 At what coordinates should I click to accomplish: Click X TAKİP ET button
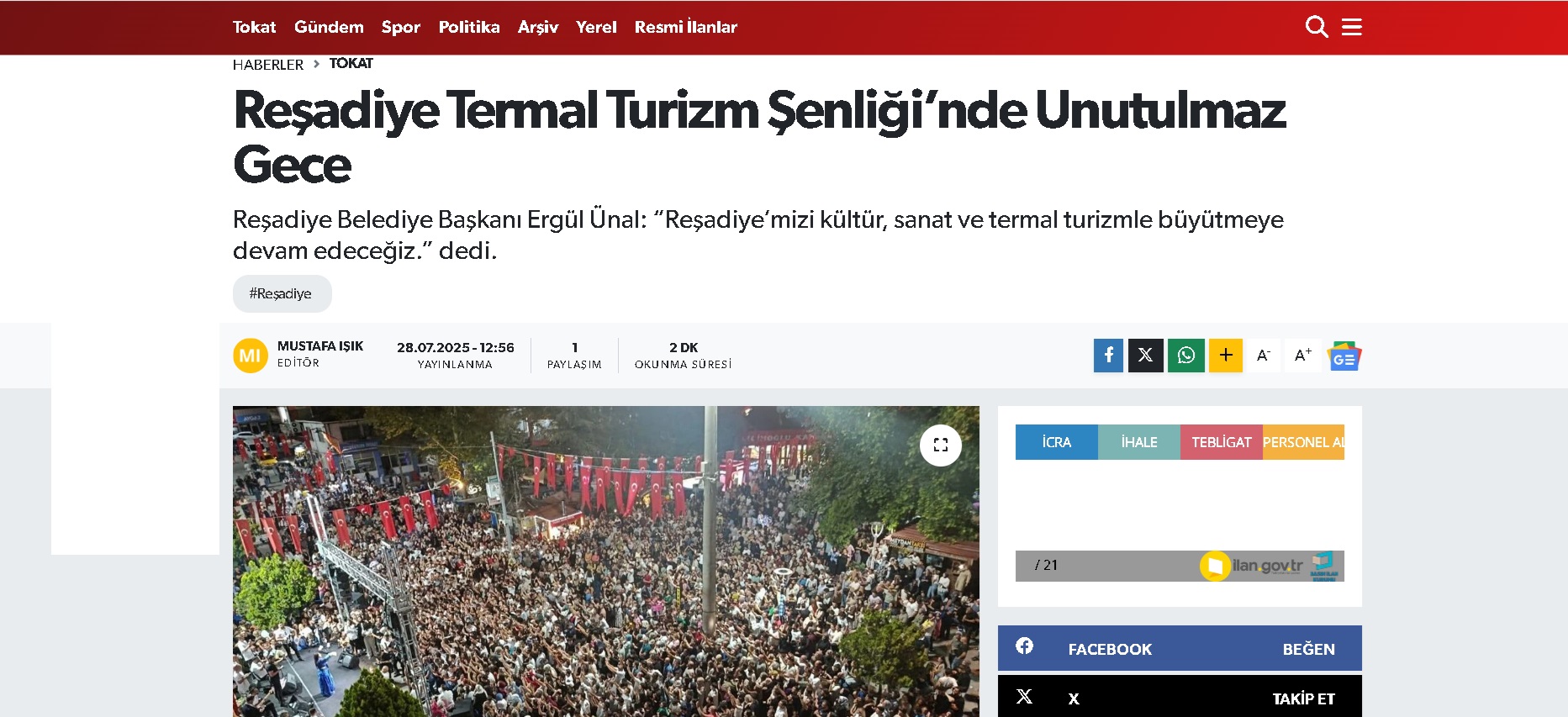pyautogui.click(x=1303, y=699)
